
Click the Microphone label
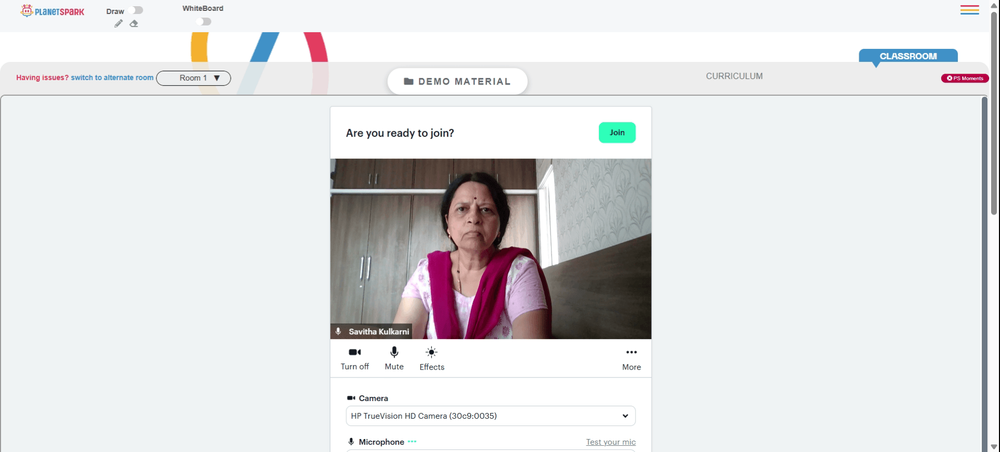pos(381,442)
